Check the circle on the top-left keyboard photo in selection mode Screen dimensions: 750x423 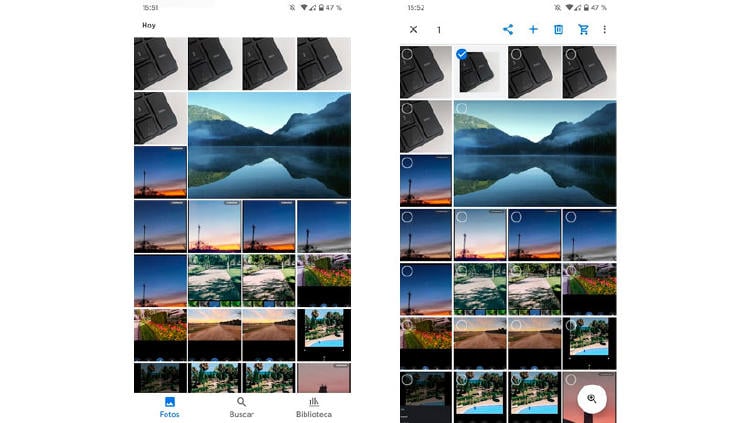407,55
